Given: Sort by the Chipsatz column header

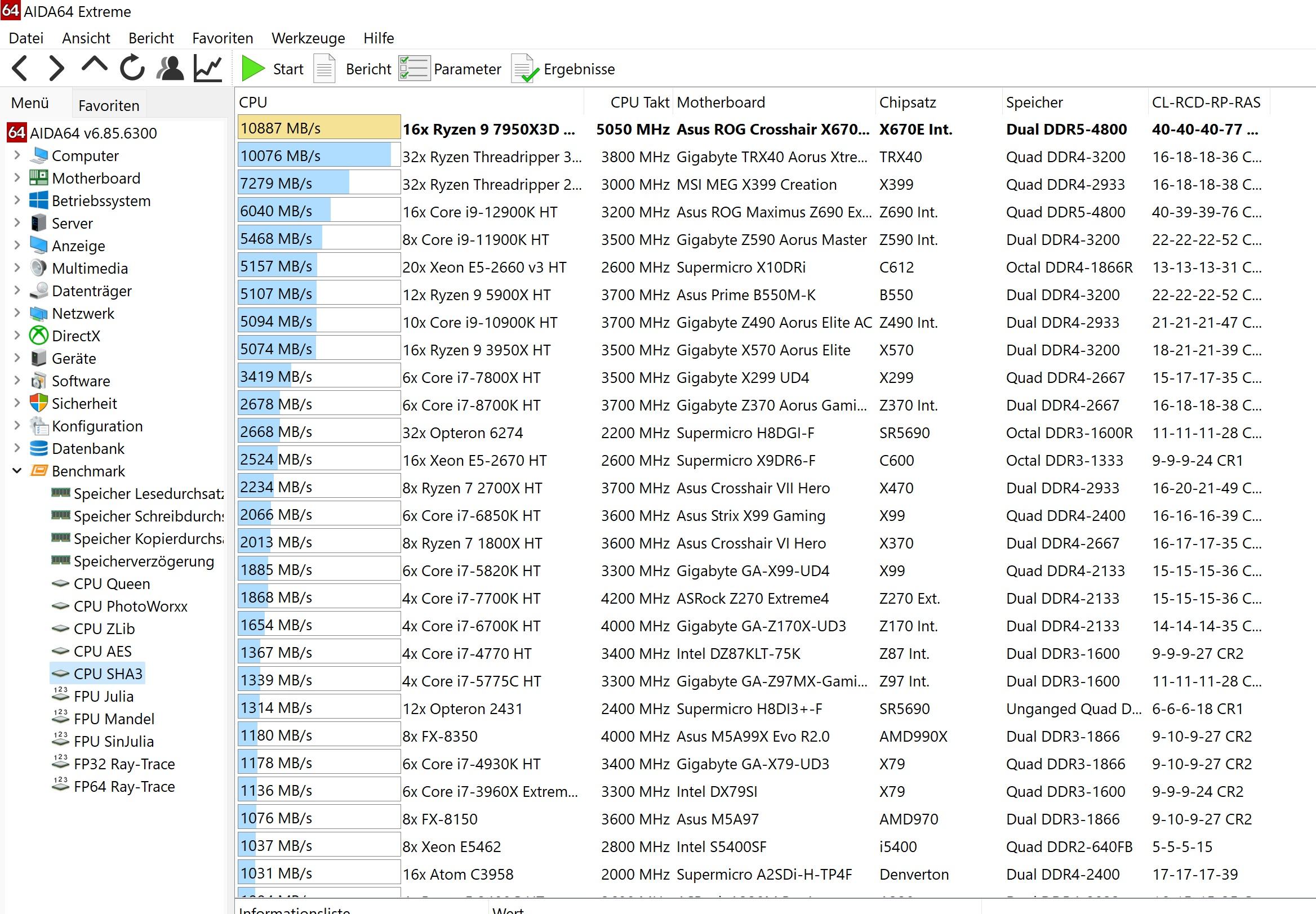Looking at the screenshot, I should 939,102.
